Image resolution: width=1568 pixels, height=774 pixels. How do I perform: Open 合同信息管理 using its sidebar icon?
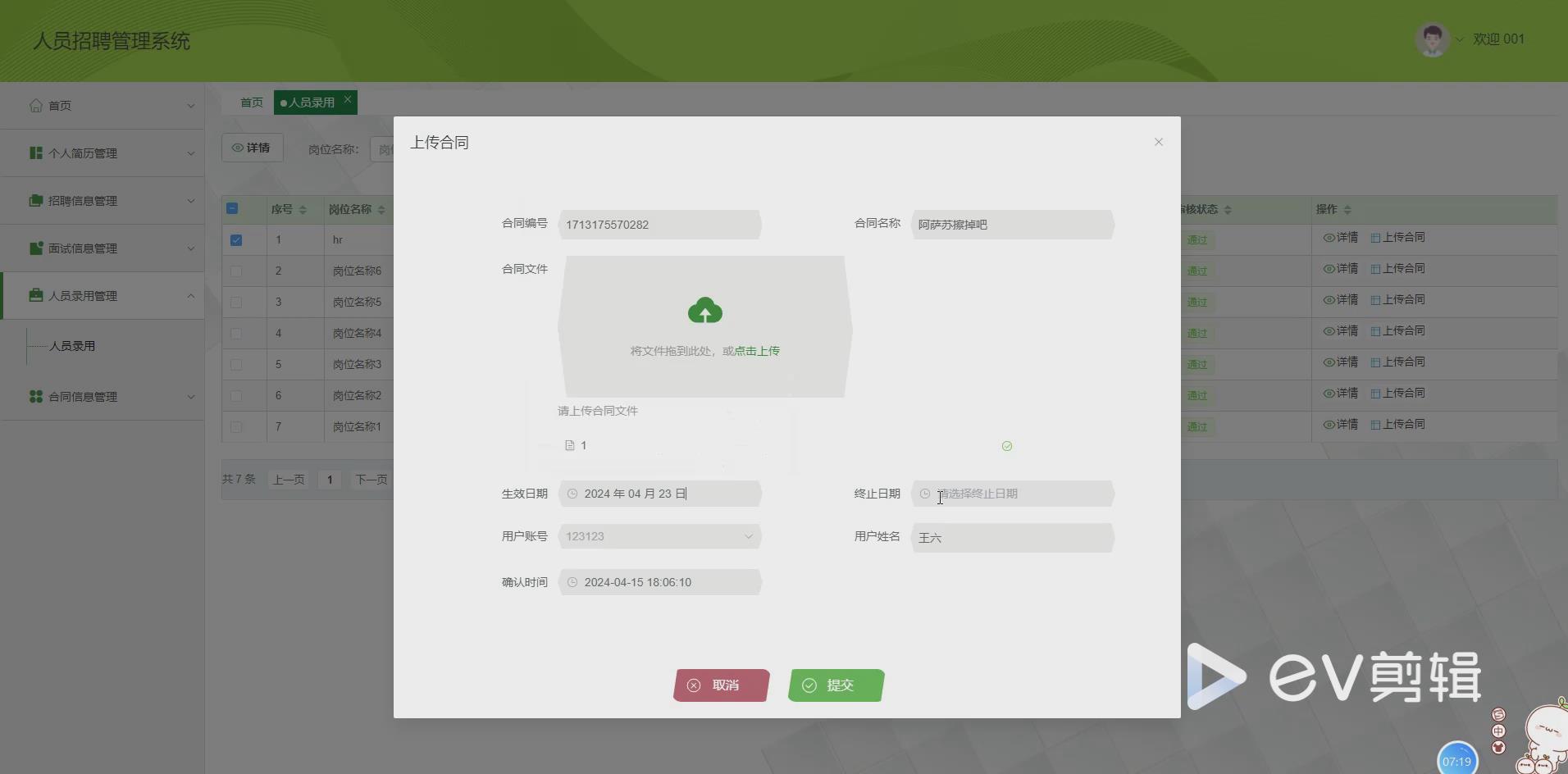click(x=34, y=396)
